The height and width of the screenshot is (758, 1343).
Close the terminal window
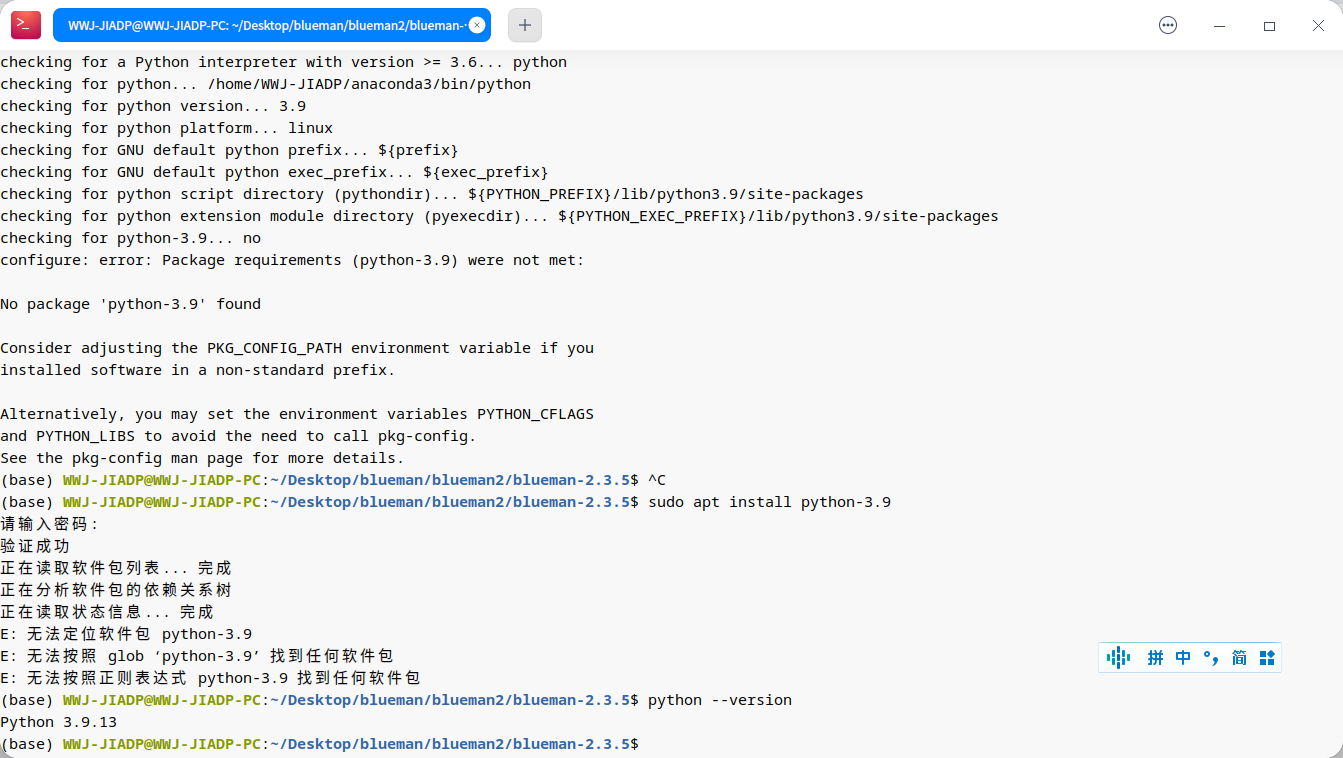coord(1318,26)
